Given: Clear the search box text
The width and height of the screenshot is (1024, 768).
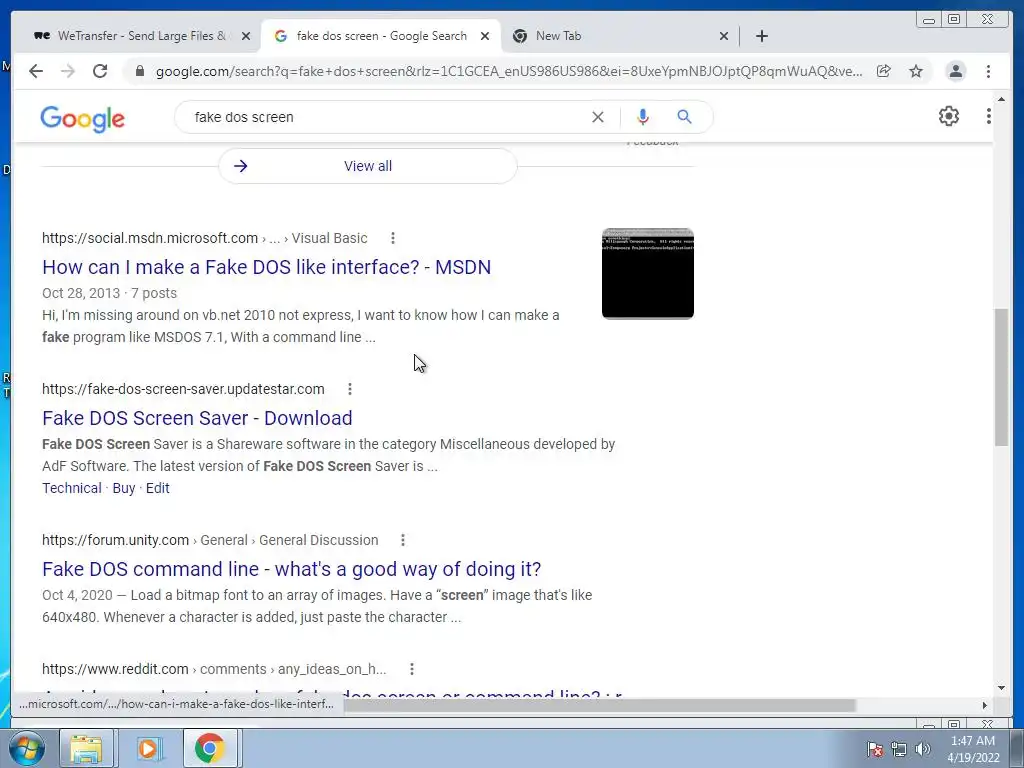Looking at the screenshot, I should click(598, 117).
